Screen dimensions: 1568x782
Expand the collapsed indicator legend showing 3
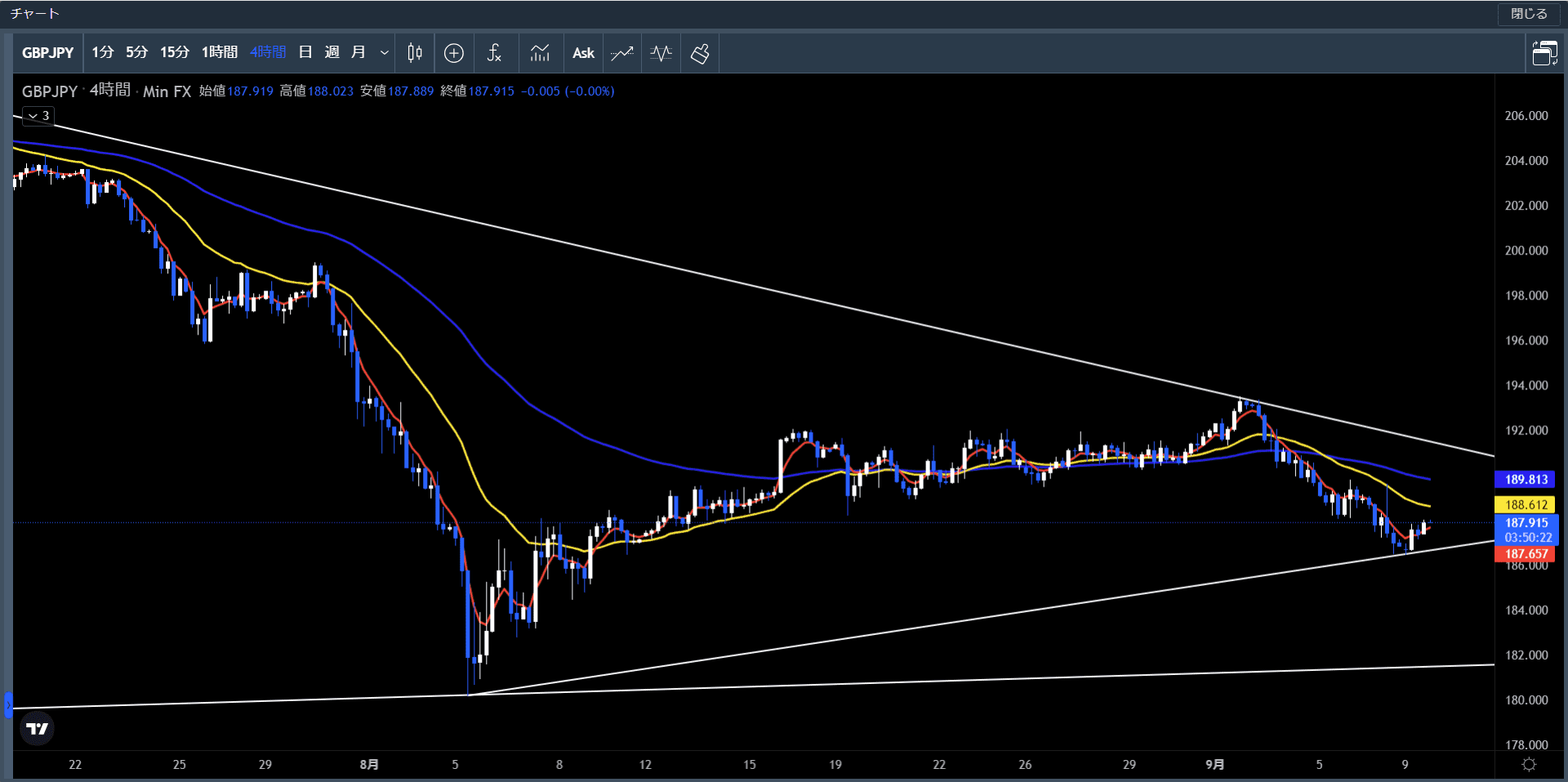click(x=38, y=116)
